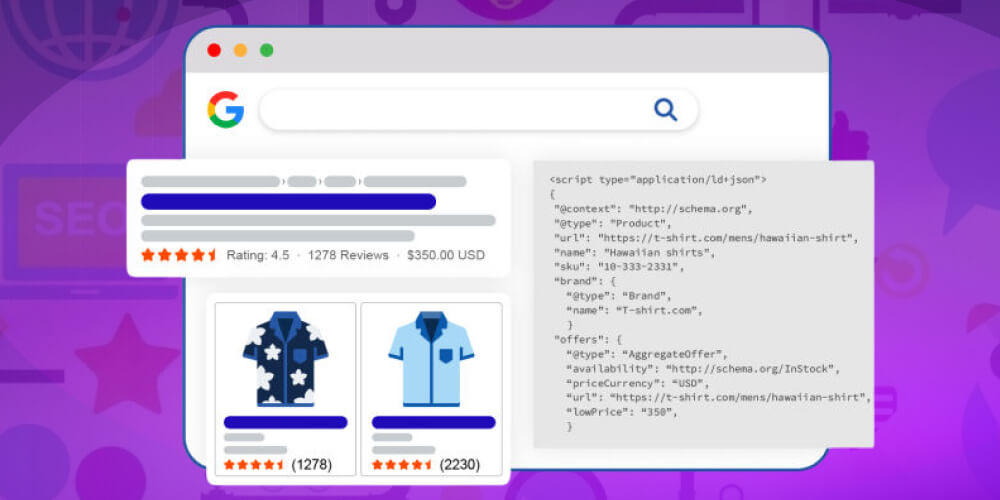The height and width of the screenshot is (500, 1000).
Task: Select the 1278 Reviews text
Action: pos(348,255)
